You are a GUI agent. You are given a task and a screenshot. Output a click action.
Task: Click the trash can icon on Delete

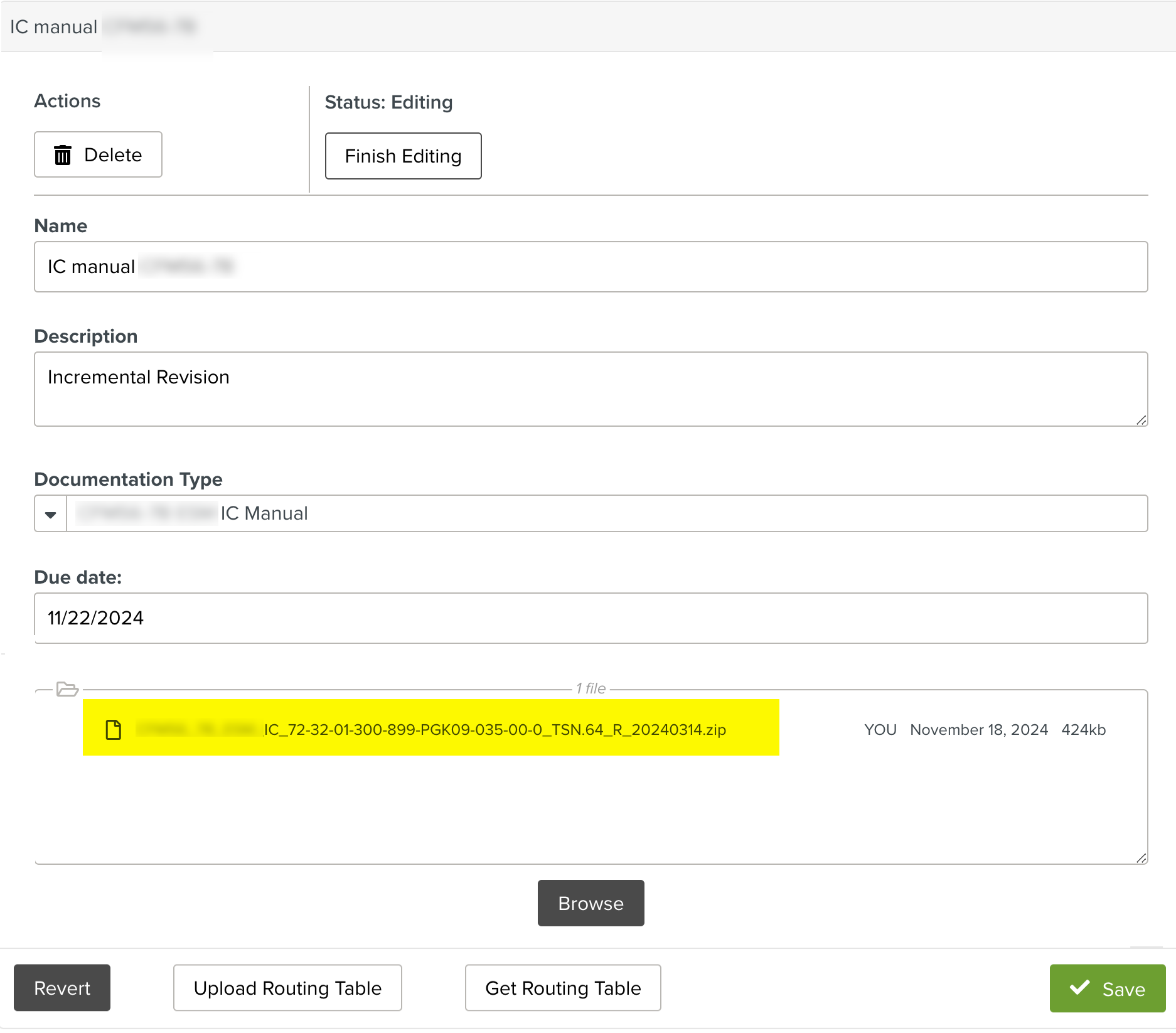click(63, 155)
